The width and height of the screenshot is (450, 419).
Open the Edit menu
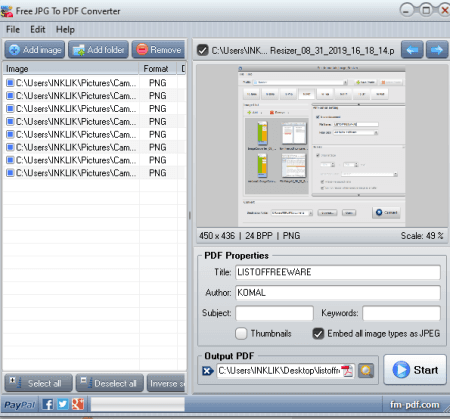(x=38, y=30)
